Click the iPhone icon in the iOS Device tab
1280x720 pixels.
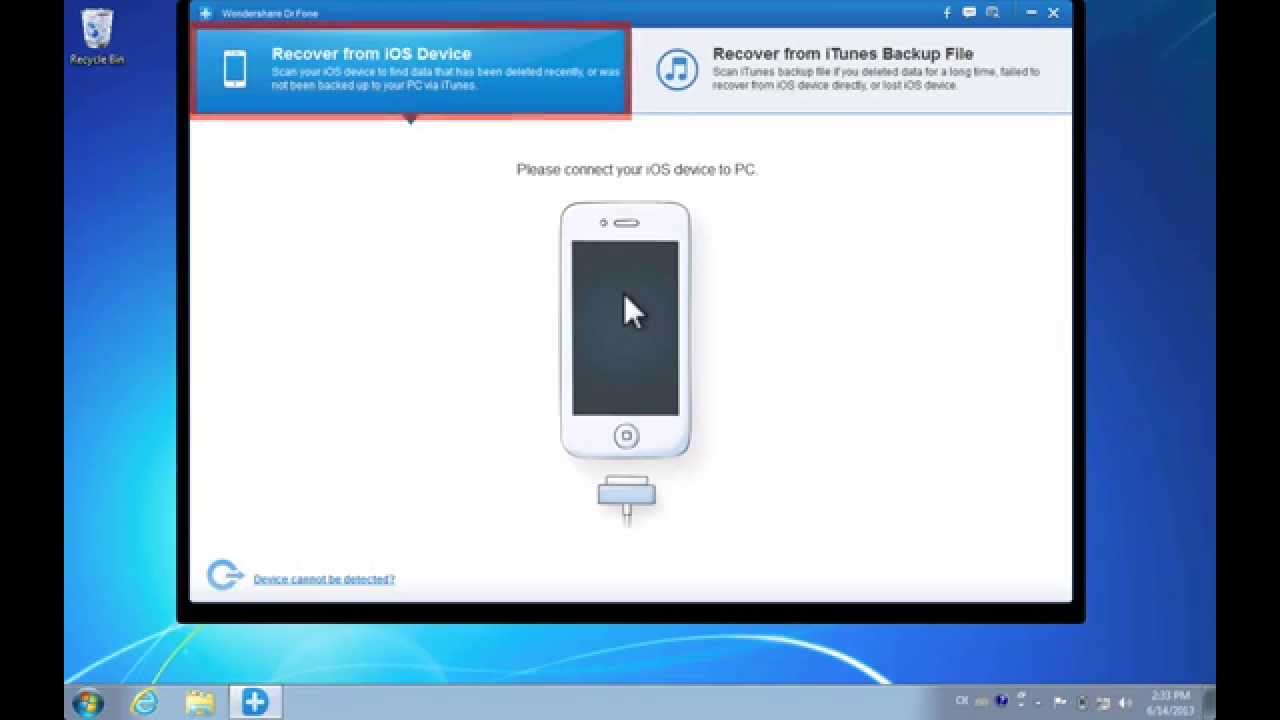pos(235,69)
